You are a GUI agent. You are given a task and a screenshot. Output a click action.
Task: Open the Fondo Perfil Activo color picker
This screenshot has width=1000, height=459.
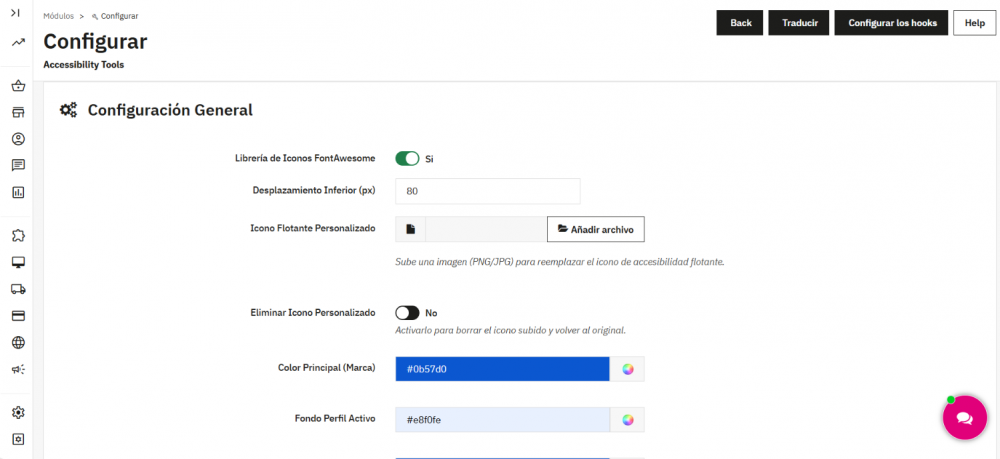click(x=628, y=420)
